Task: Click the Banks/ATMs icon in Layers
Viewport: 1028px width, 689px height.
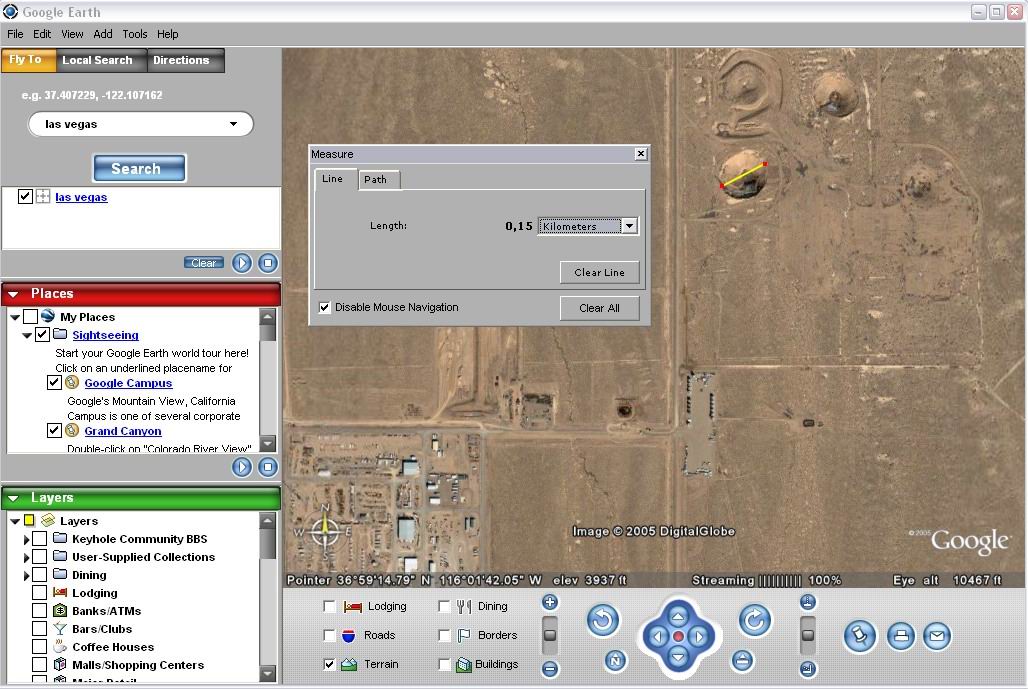Action: coord(60,610)
